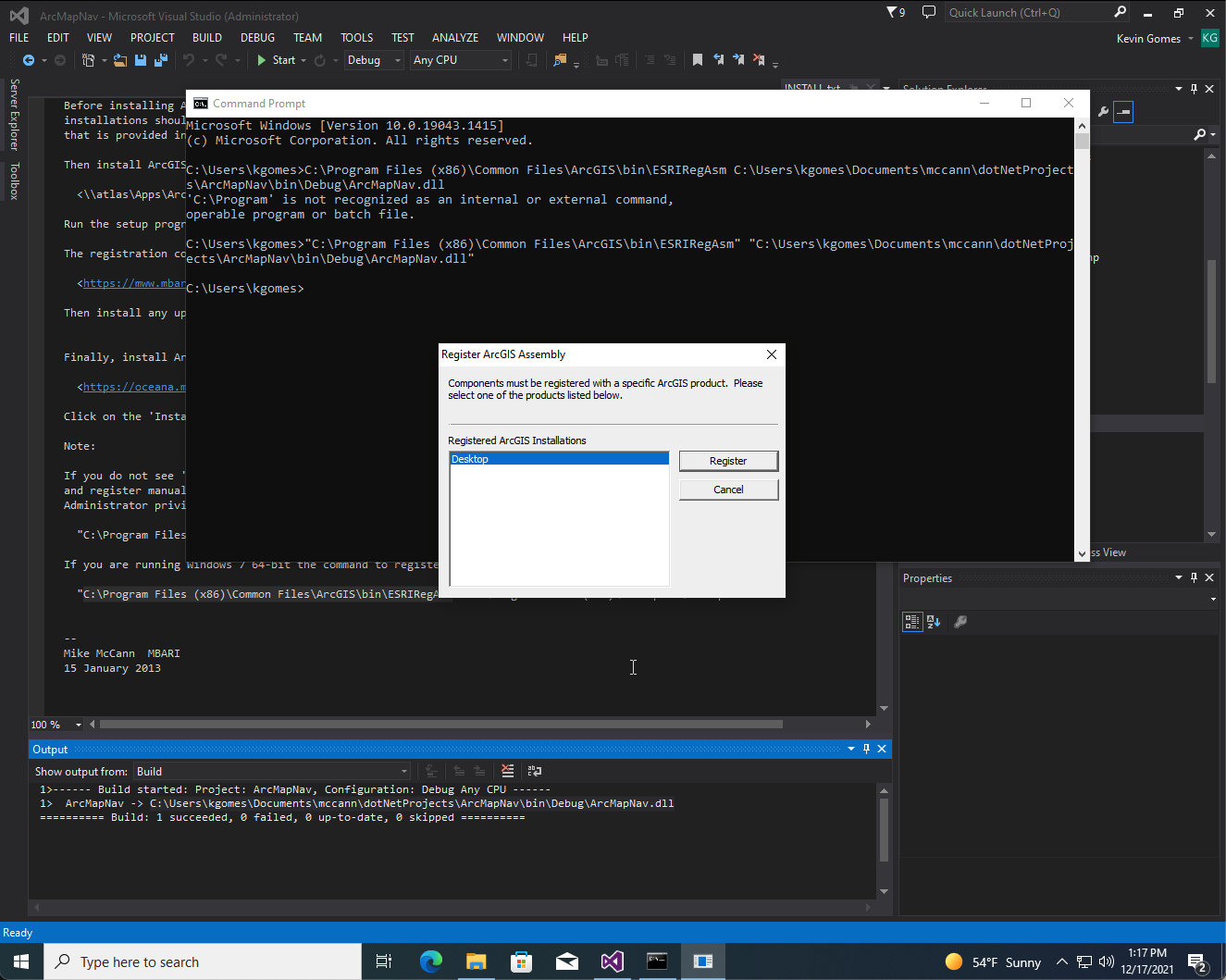Toggle the Categorized view in Properties panel
Viewport: 1226px width, 980px height.
pos(912,622)
